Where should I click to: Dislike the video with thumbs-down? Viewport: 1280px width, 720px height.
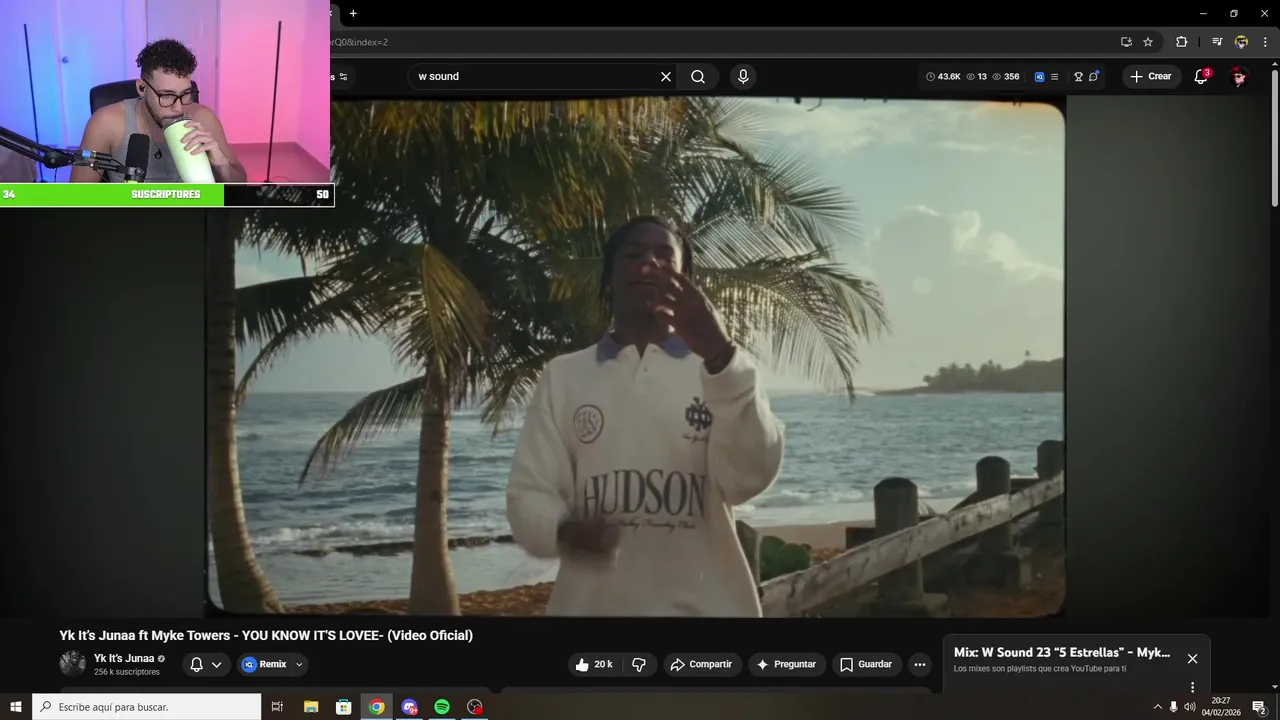pos(639,664)
